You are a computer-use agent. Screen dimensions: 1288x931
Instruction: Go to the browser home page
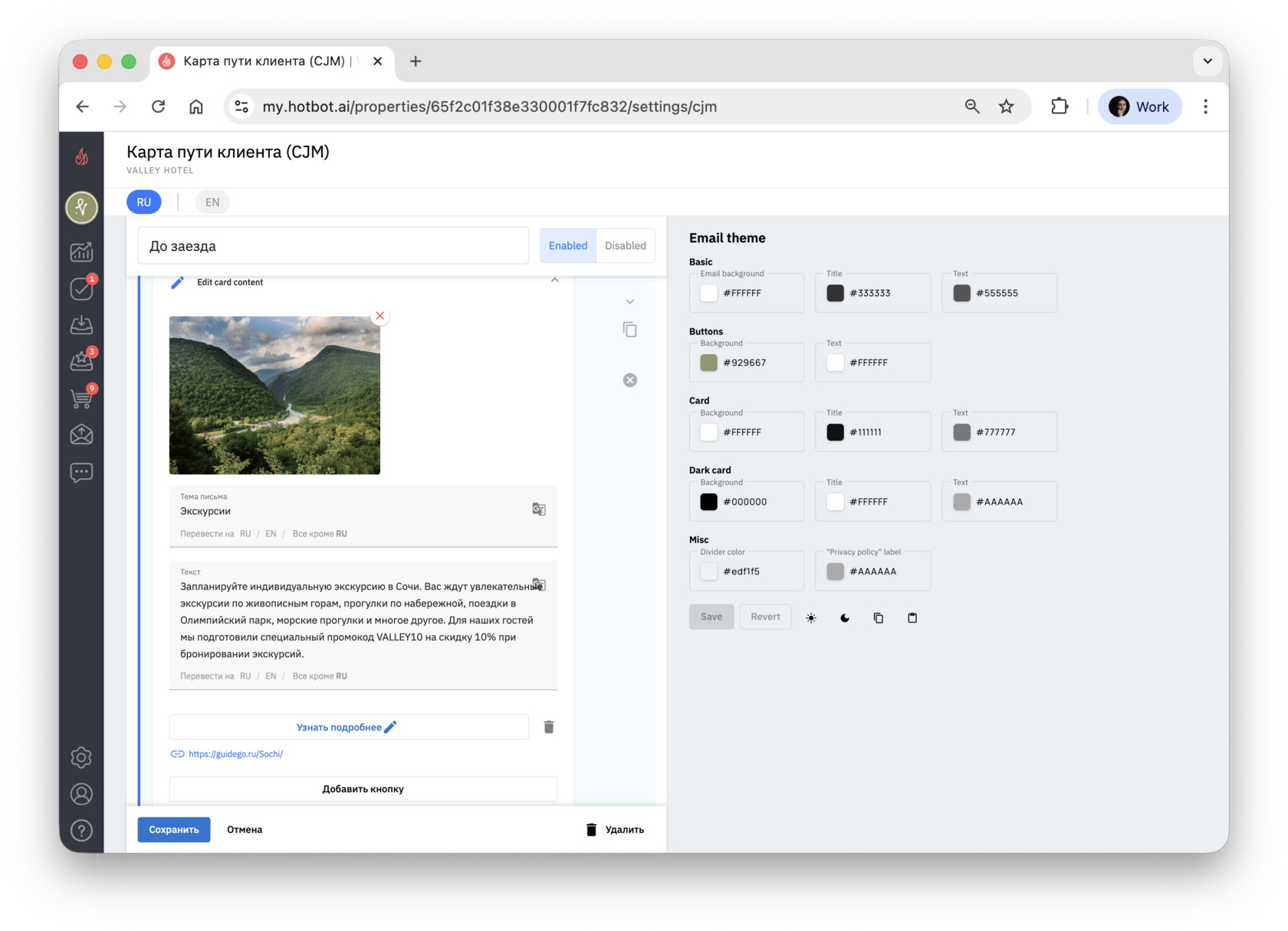(x=196, y=107)
